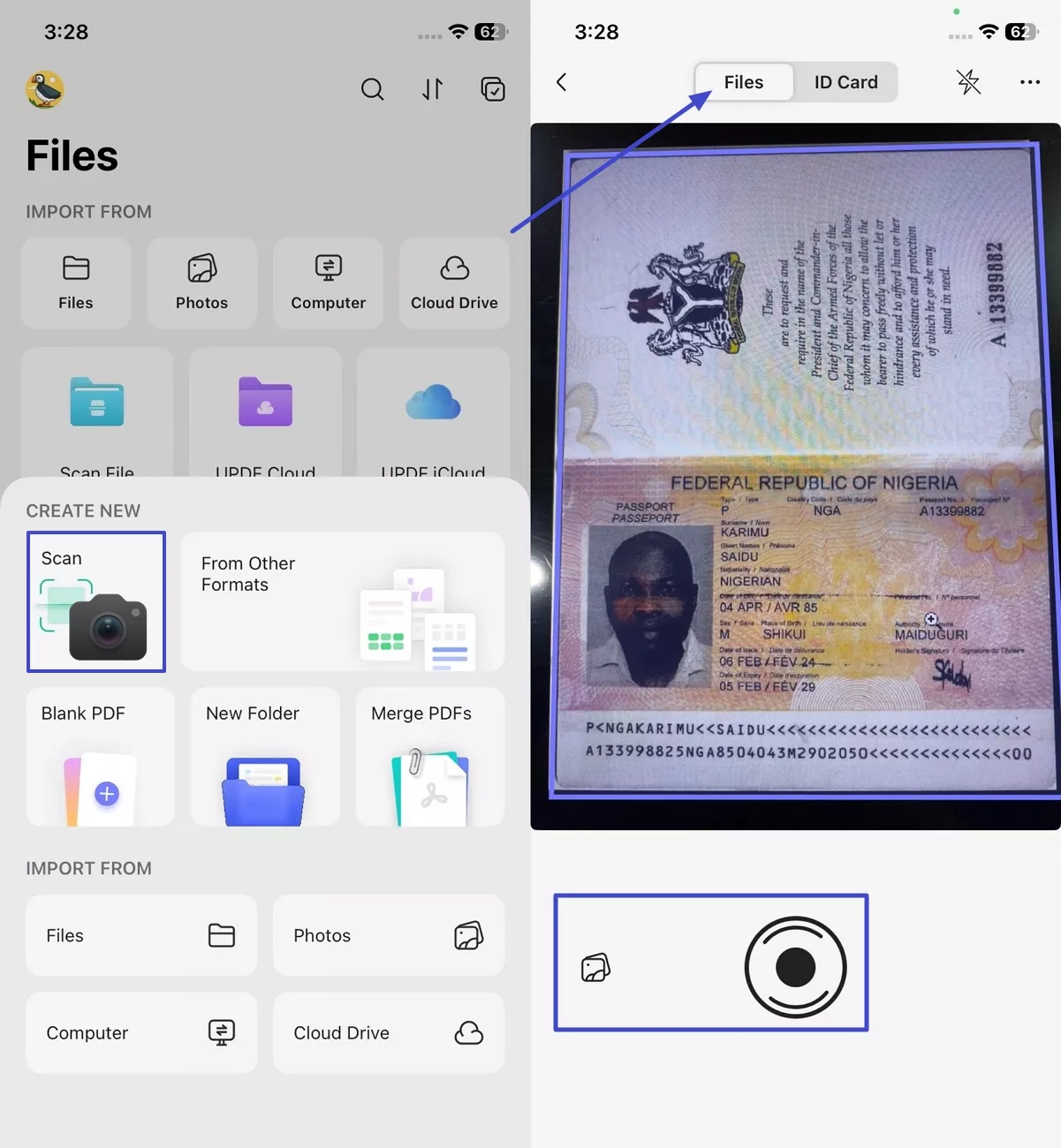Screen dimensions: 1061x1148
Task: Open From Other Formats converter
Action: pos(343,601)
